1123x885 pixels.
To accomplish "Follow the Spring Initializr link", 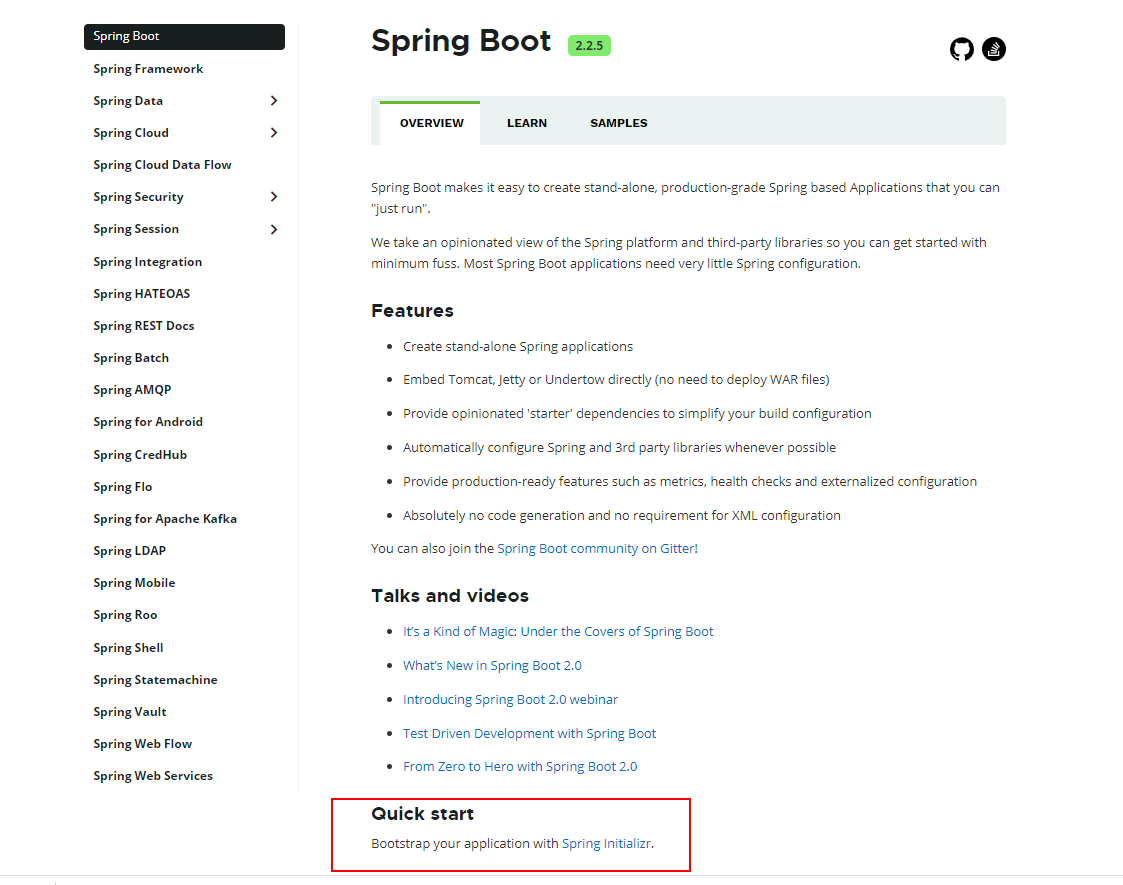I will coord(607,843).
